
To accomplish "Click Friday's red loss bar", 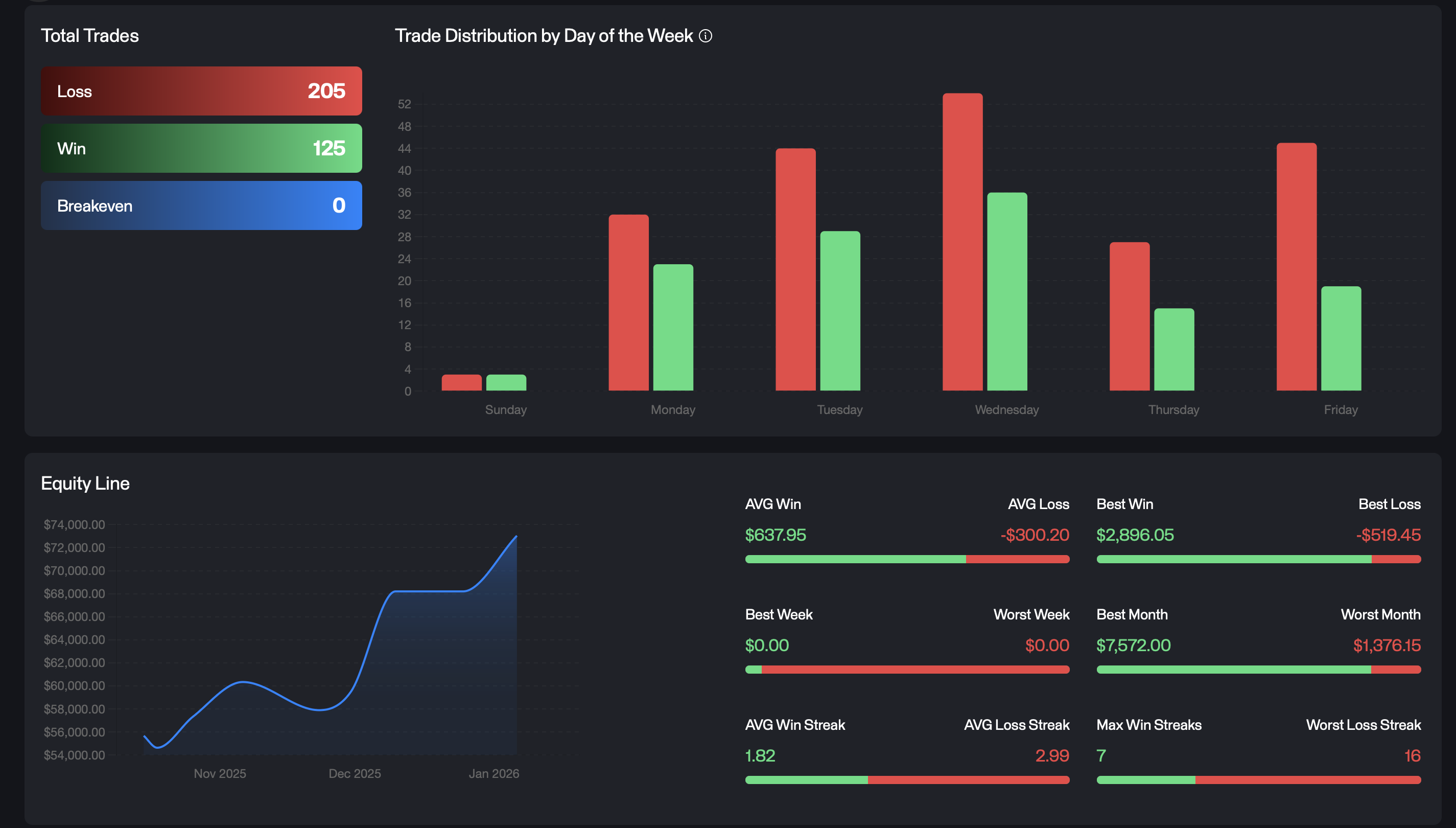I will coord(1296,266).
